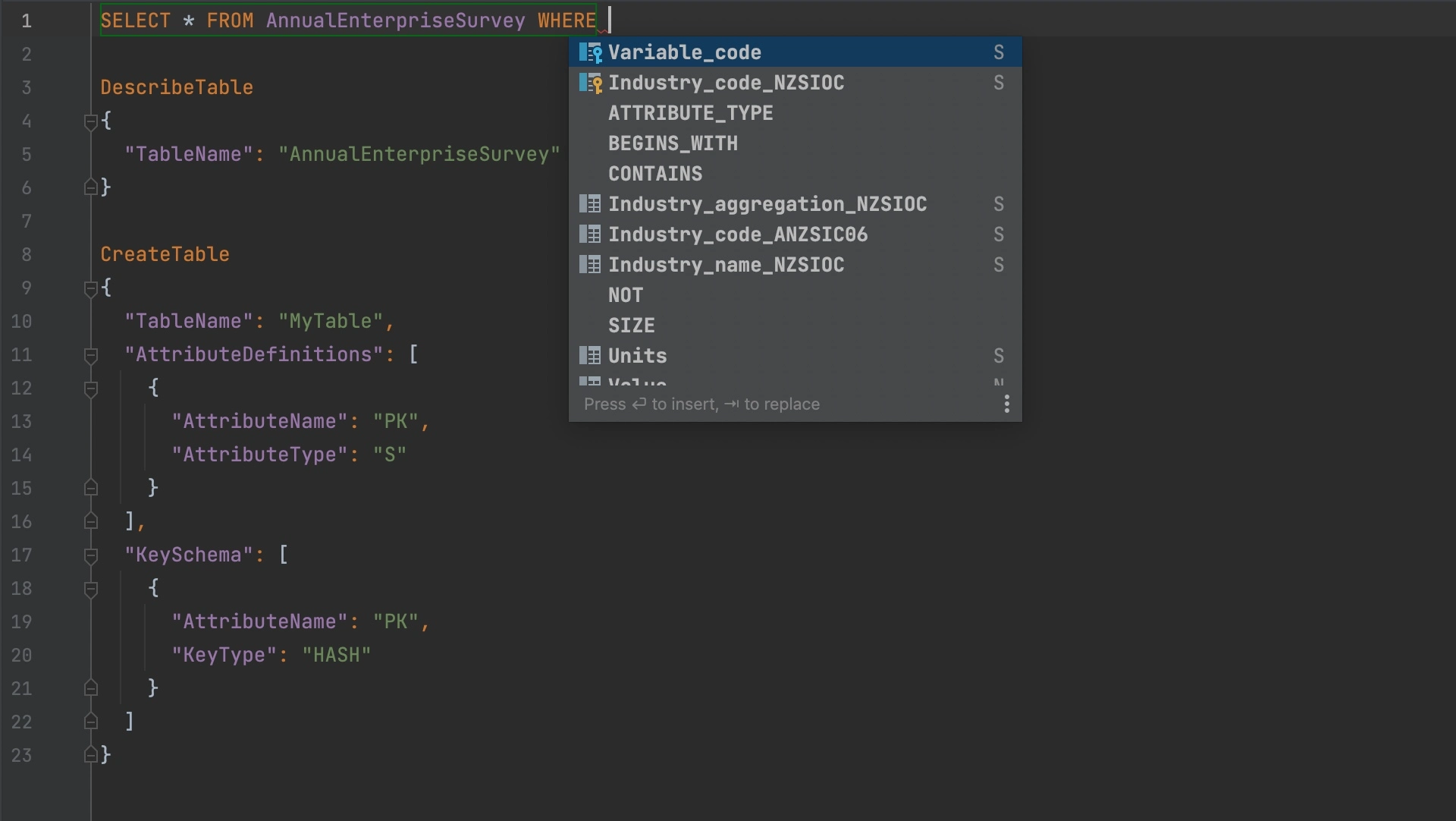Click SELECT keyword on line 1
Viewport: 1456px width, 821px height.
coord(136,20)
